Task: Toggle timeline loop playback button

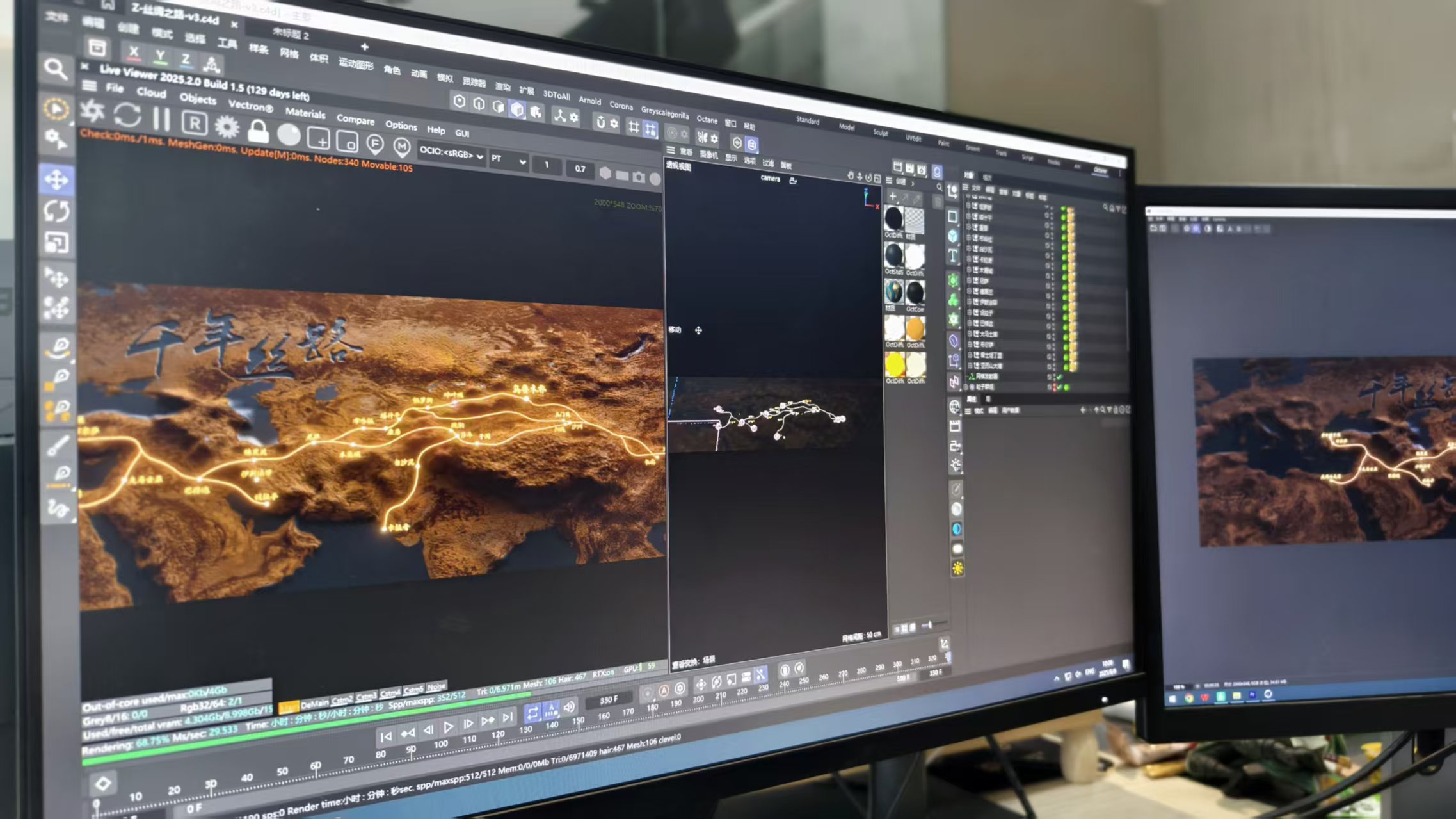Action: pos(532,713)
